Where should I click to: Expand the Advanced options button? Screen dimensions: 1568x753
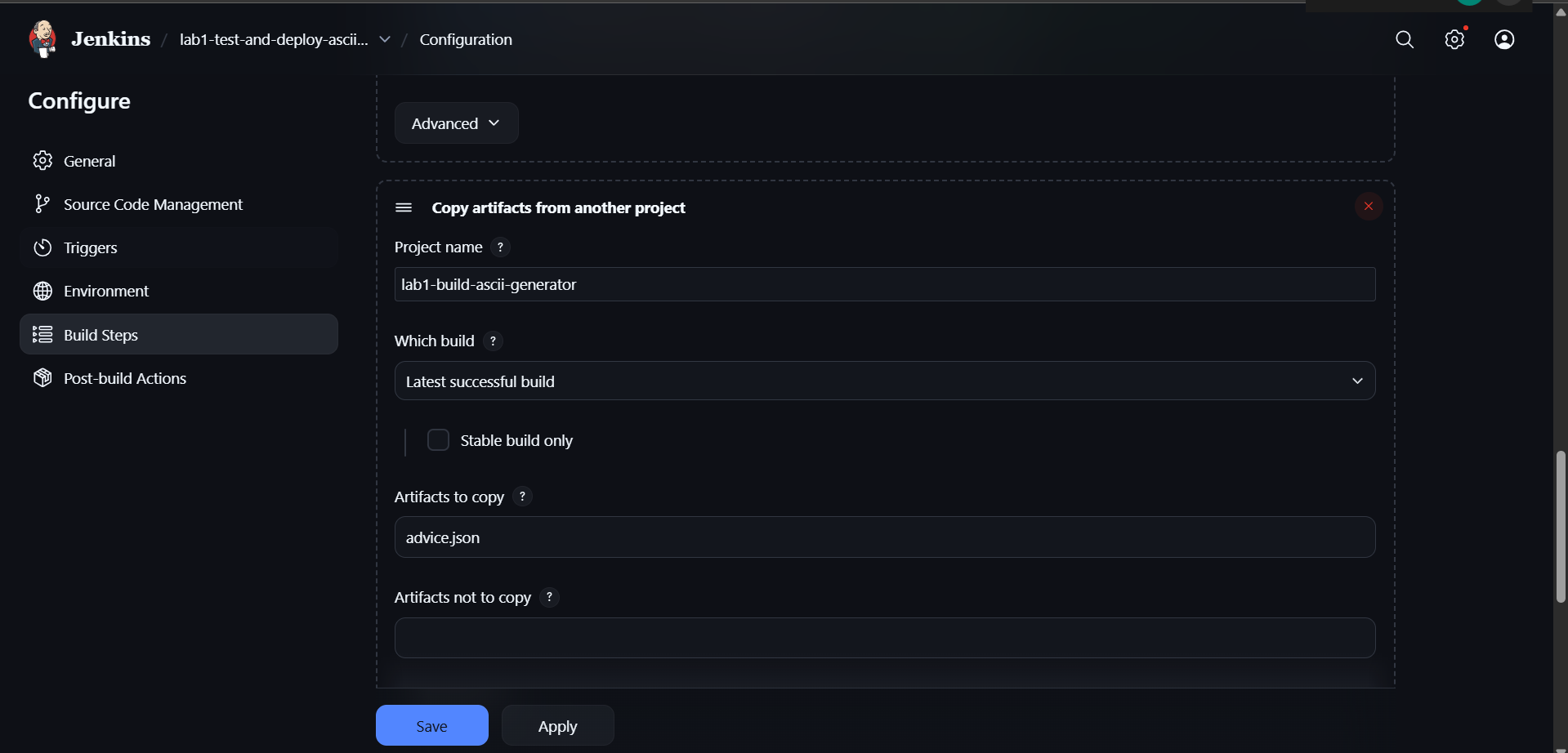[x=456, y=123]
